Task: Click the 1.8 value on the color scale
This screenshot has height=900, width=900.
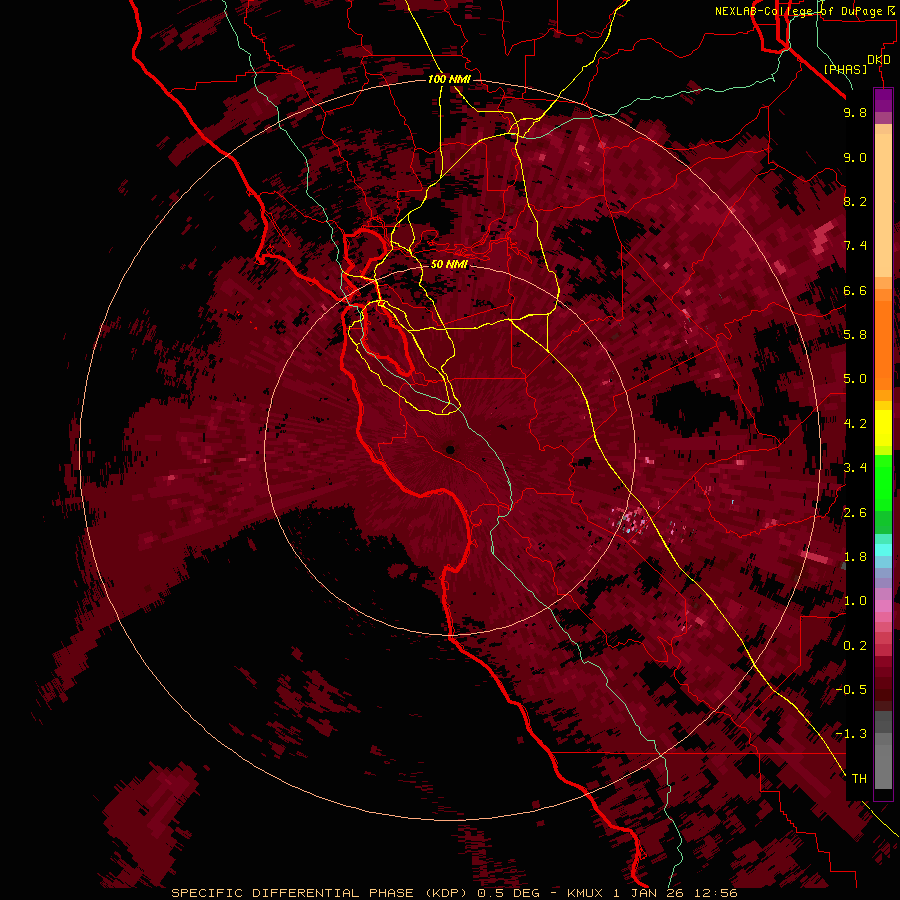Action: [855, 557]
